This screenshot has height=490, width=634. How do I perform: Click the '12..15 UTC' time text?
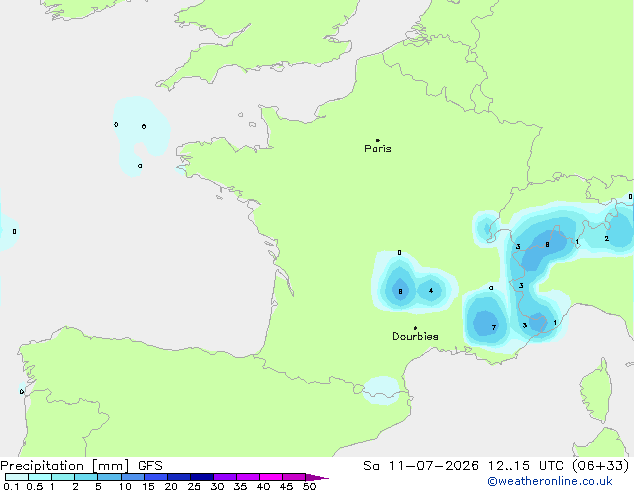(x=525, y=466)
